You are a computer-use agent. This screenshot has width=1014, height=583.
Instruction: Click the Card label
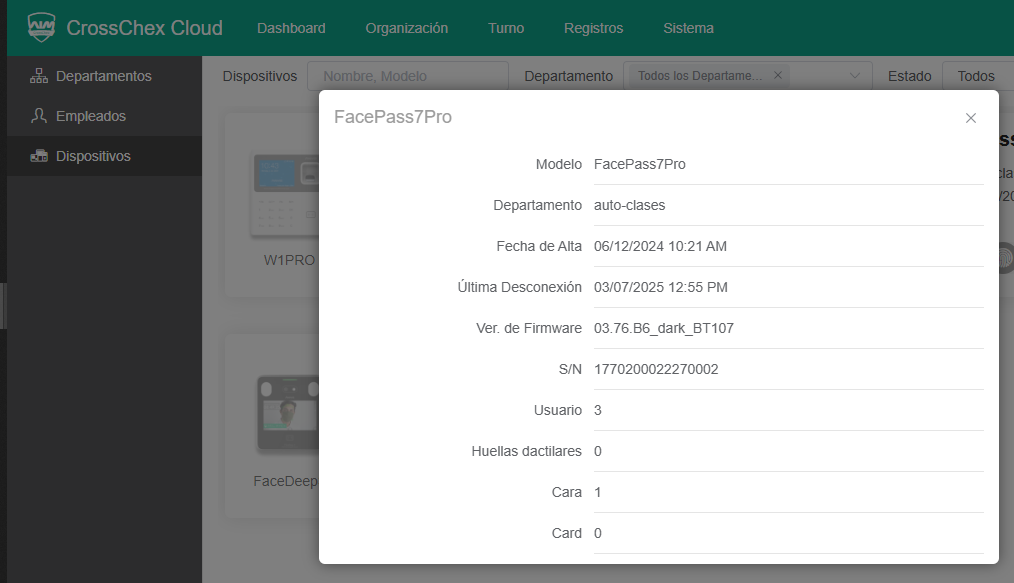point(566,533)
